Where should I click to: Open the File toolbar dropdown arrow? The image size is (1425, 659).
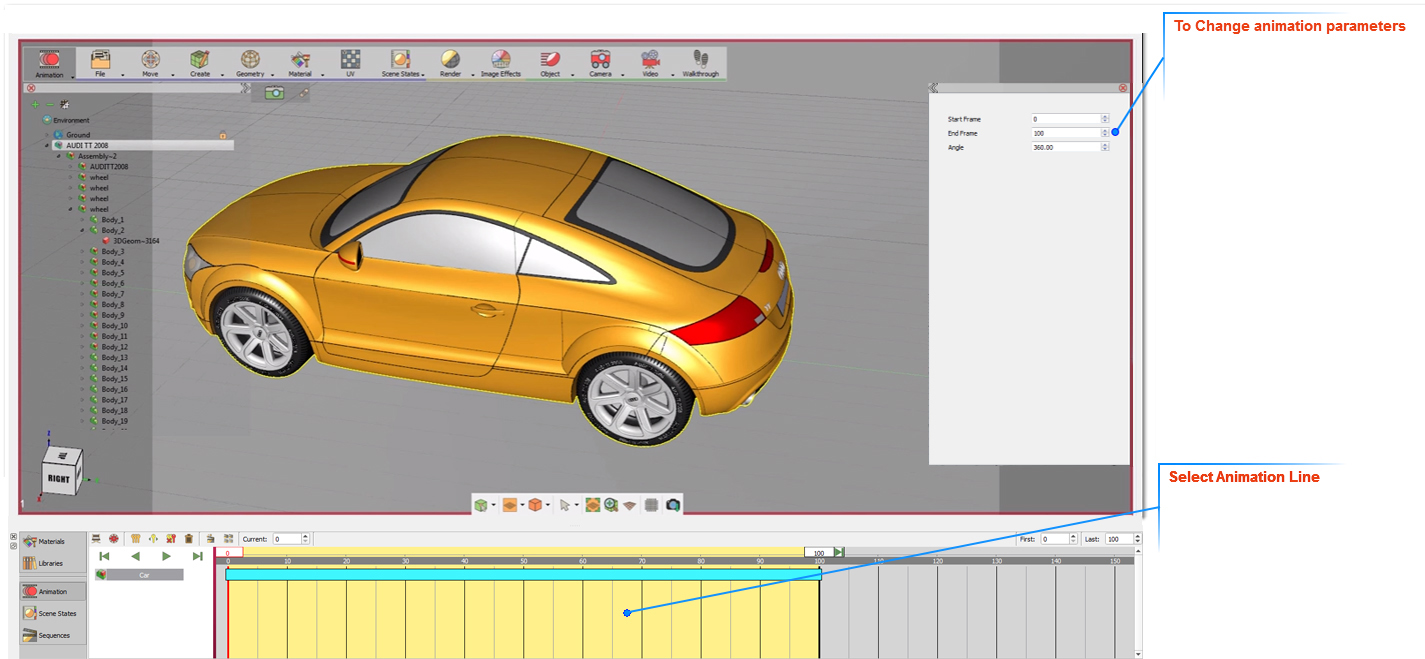point(123,74)
